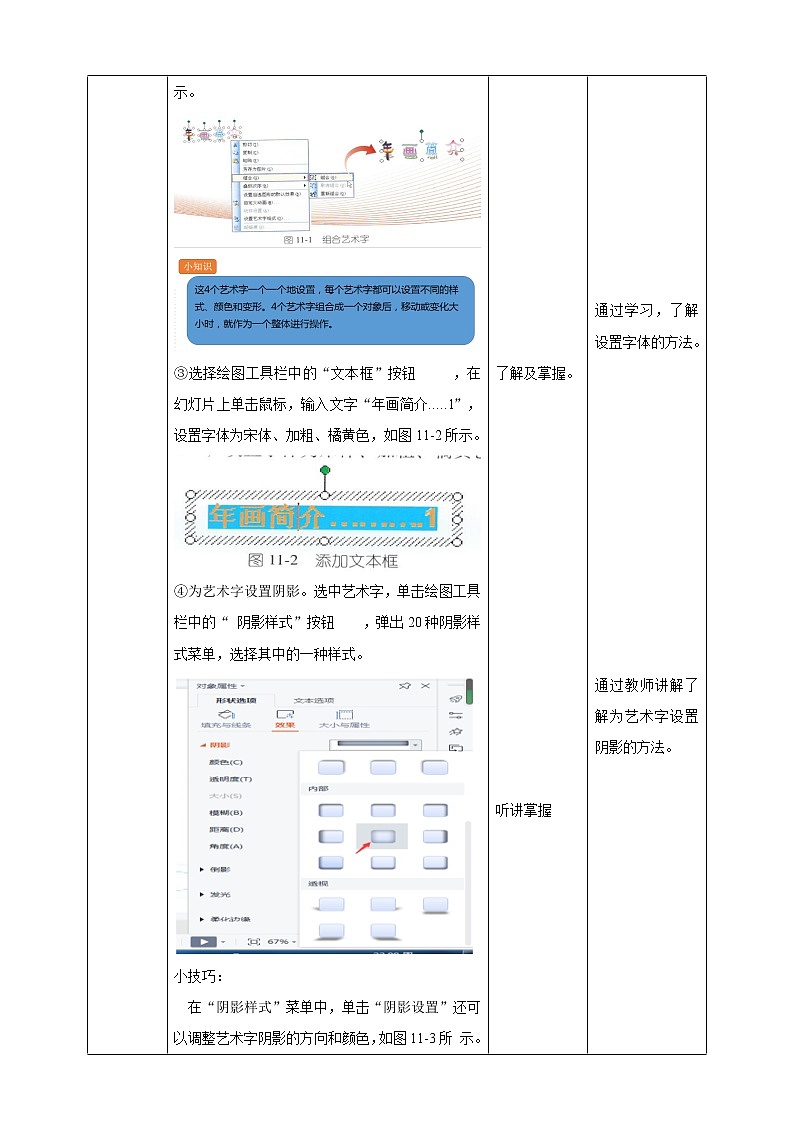Click the fit-to-window zoom icon
794x1123 pixels.
[x=253, y=942]
